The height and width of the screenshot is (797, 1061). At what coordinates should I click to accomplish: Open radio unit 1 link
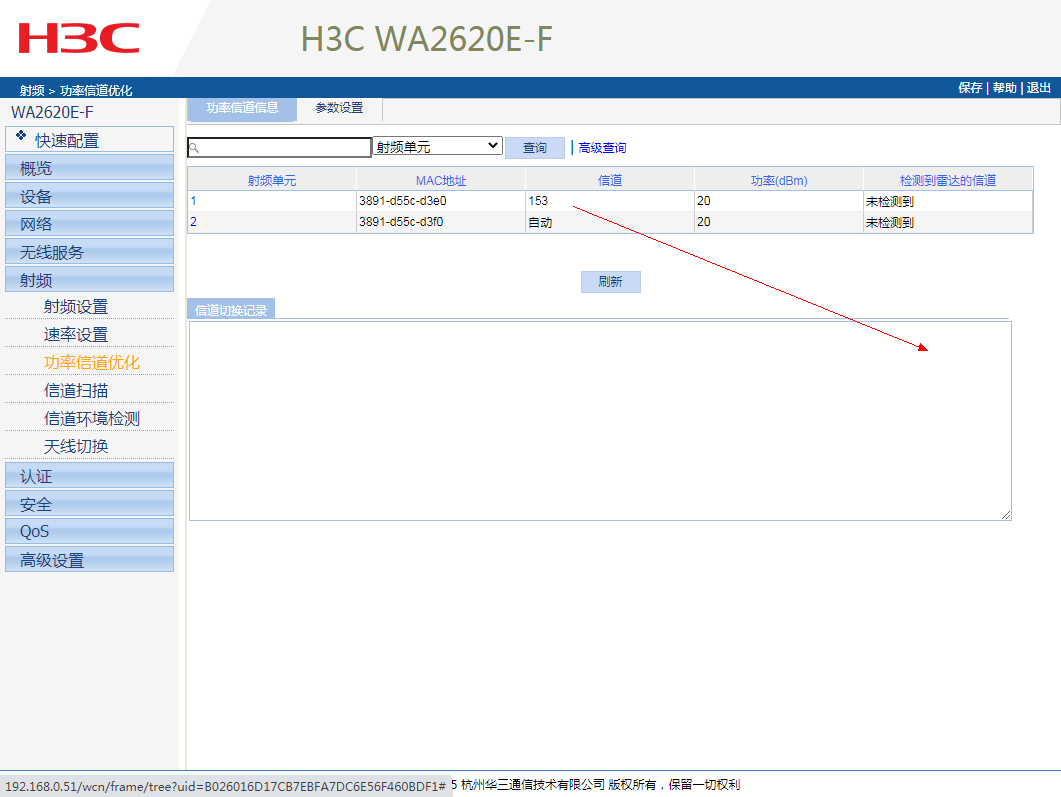[x=194, y=201]
